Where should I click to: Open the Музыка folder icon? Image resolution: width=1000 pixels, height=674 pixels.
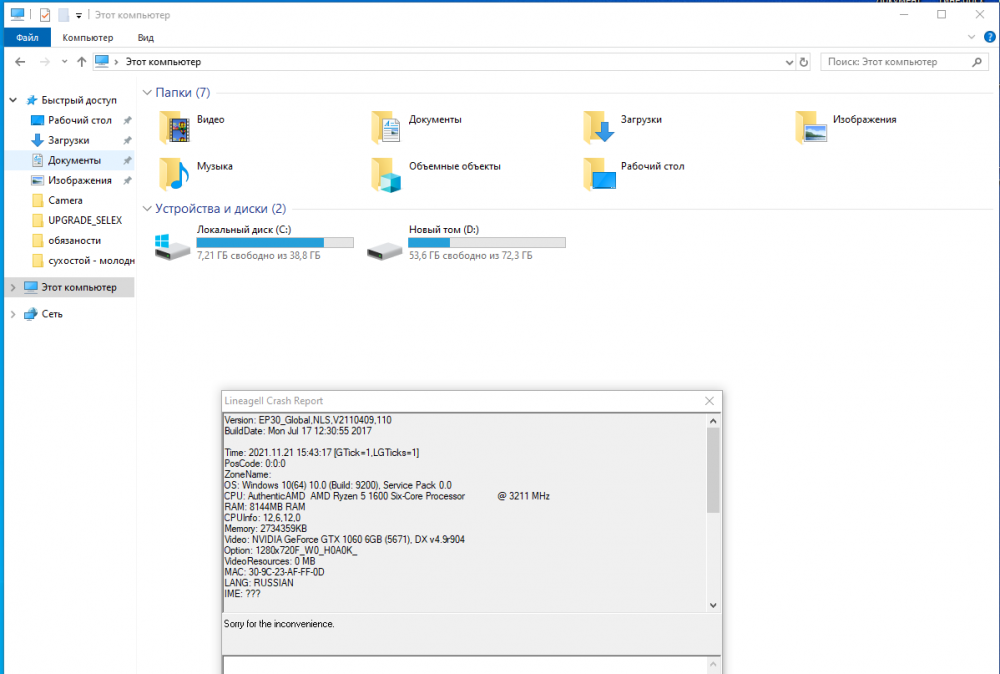click(175, 174)
